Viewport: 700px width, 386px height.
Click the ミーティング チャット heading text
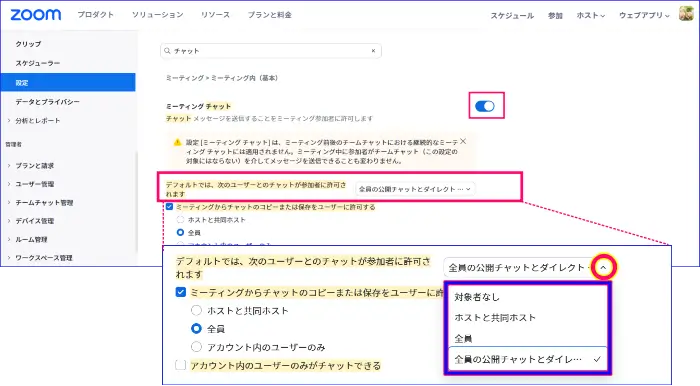pyautogui.click(x=199, y=106)
